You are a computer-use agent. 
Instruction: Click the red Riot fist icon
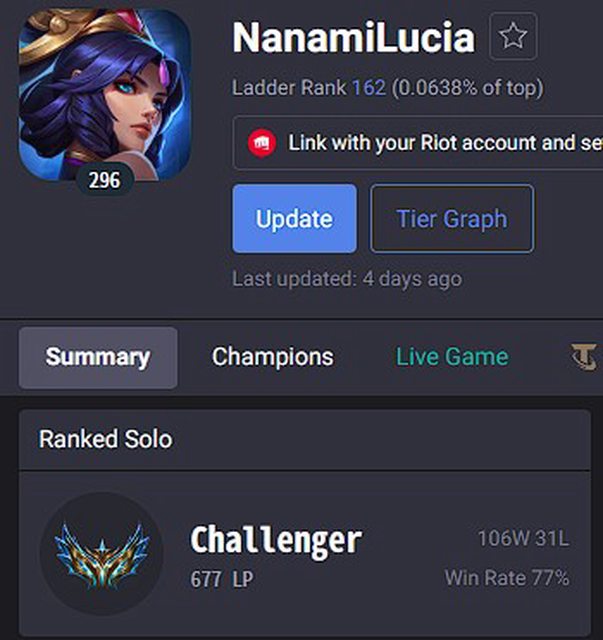(x=262, y=142)
